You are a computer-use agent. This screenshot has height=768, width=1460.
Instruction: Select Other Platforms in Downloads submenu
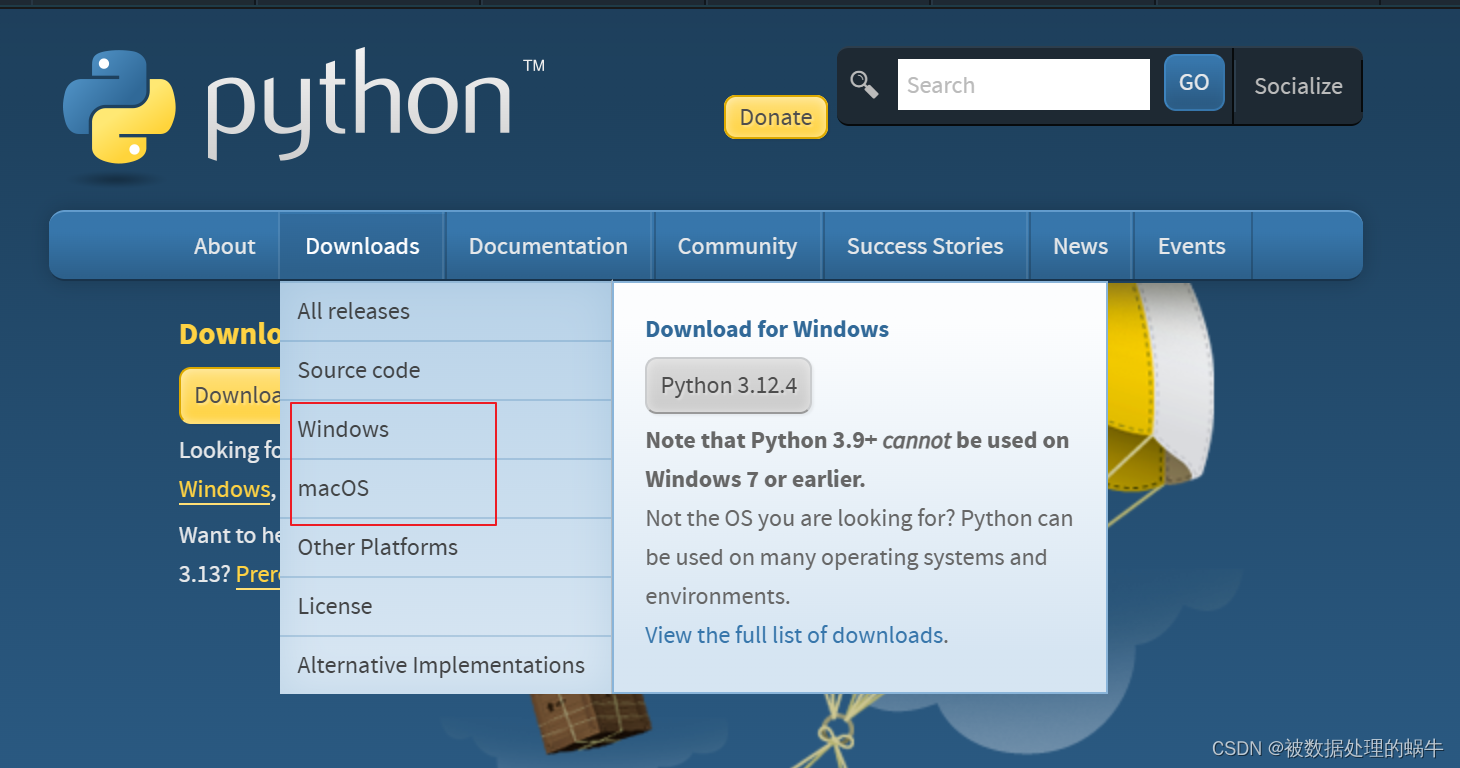click(446, 547)
